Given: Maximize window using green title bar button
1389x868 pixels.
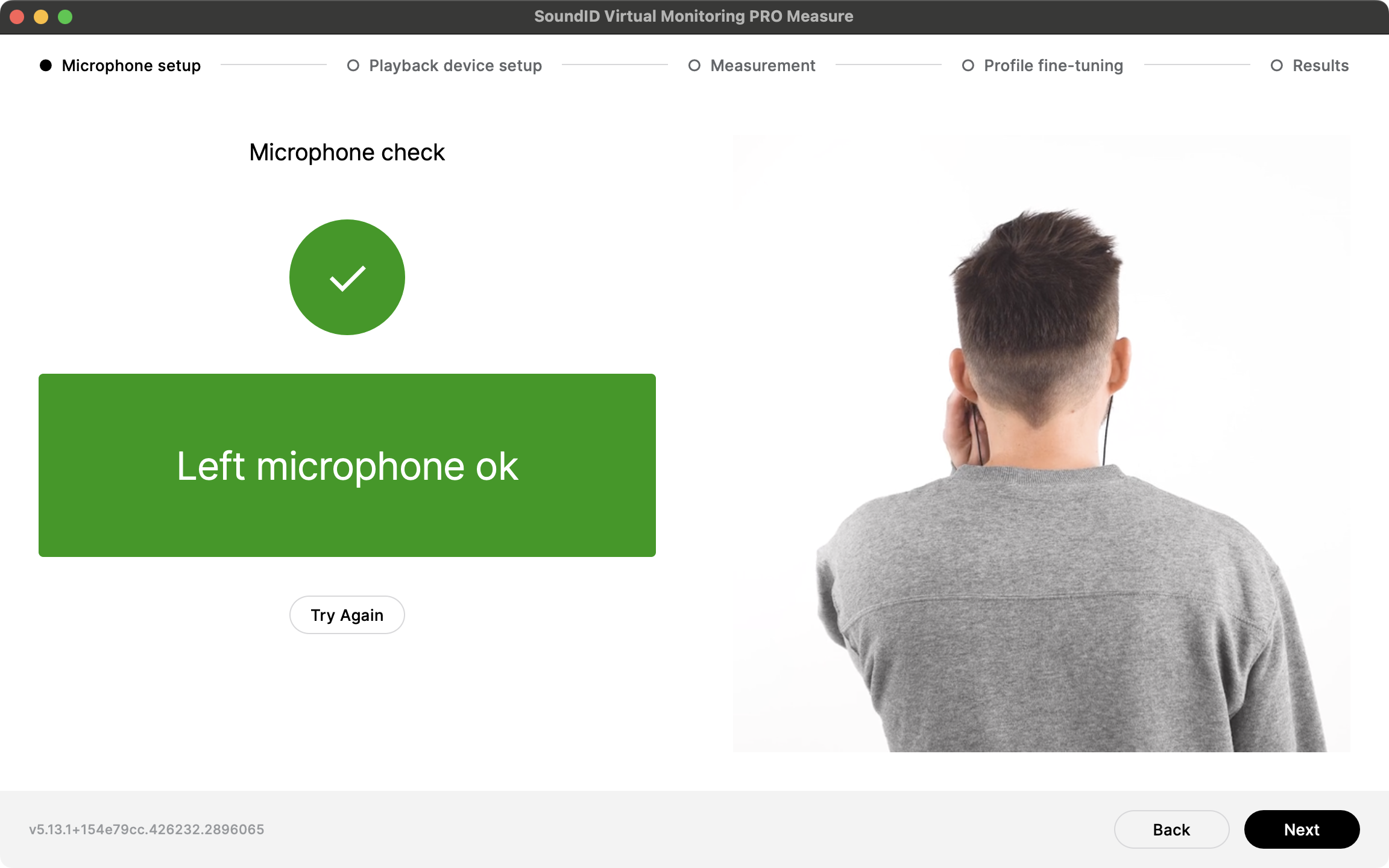Looking at the screenshot, I should pos(65,17).
